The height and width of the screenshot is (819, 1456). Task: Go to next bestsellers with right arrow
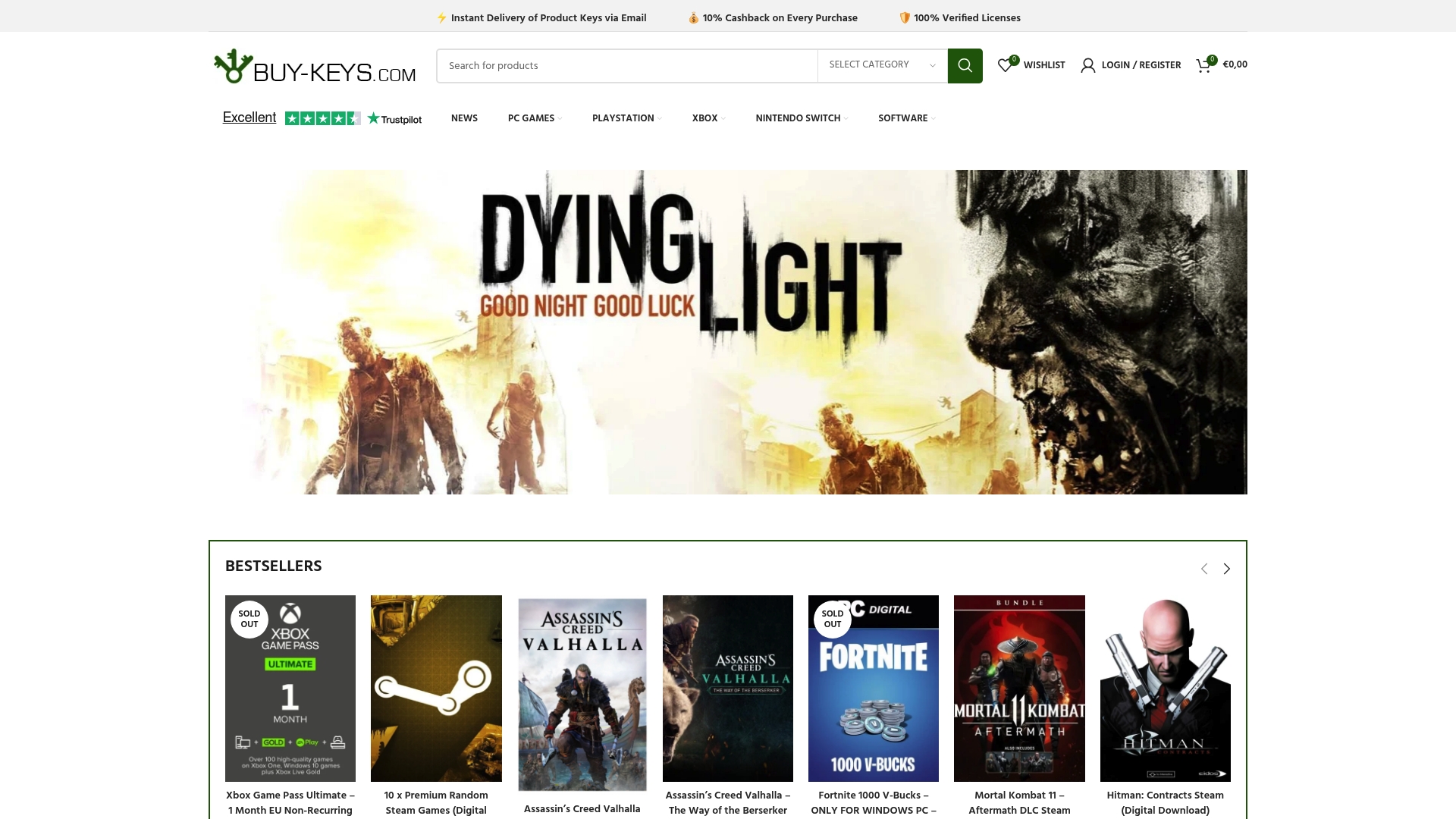pyautogui.click(x=1226, y=569)
